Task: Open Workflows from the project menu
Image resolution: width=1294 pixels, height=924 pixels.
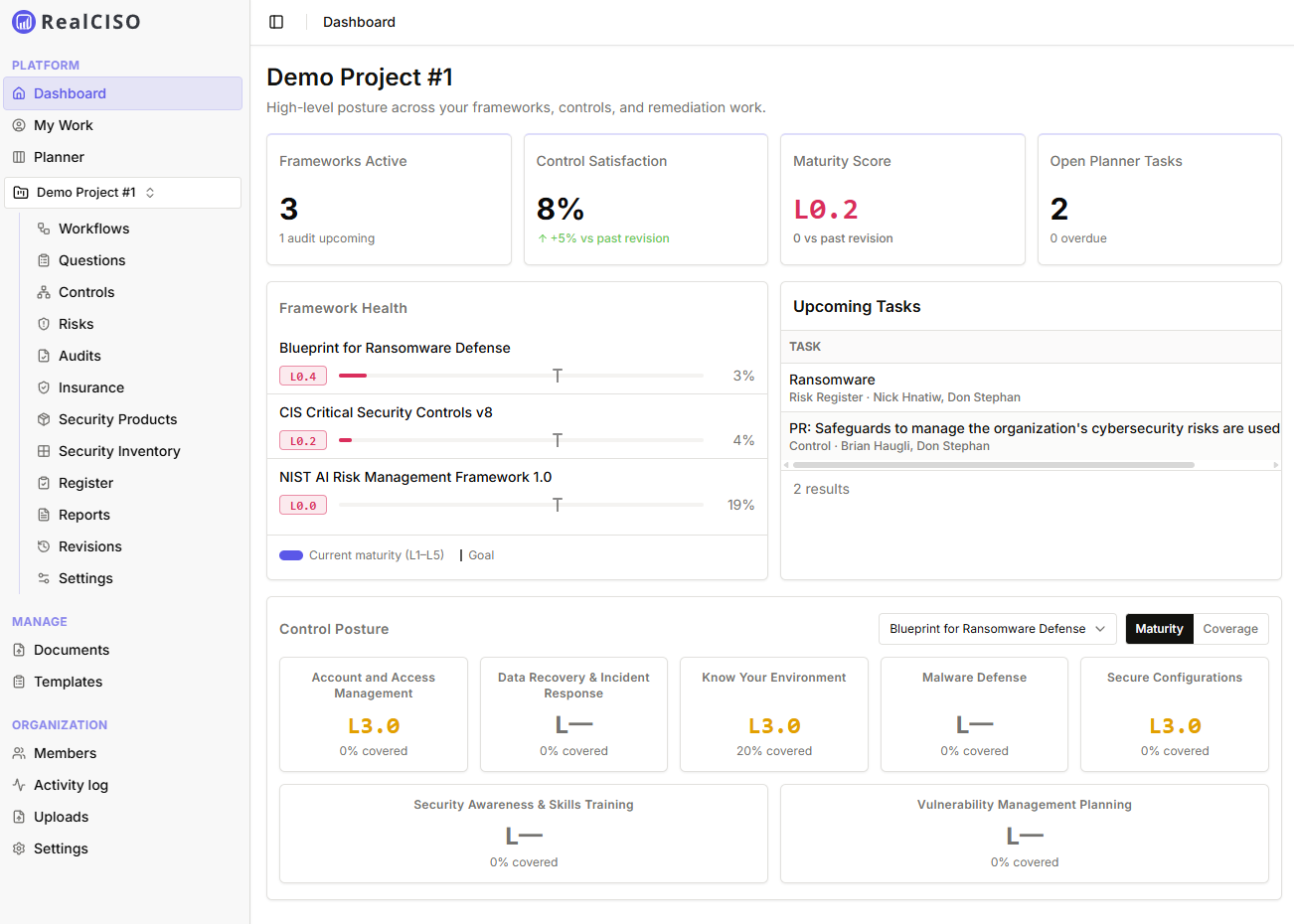Action: pos(135,229)
